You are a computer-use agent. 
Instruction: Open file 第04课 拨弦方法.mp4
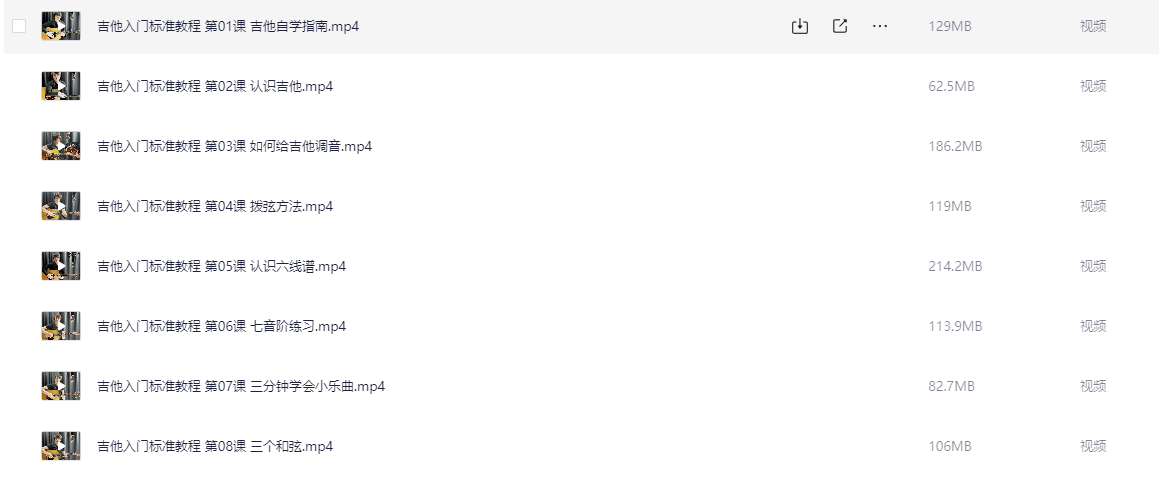pyautogui.click(x=215, y=206)
